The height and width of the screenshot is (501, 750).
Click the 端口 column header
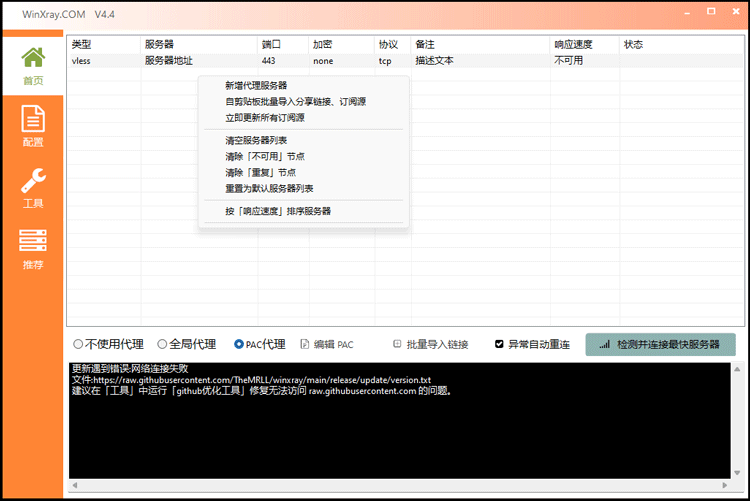pyautogui.click(x=283, y=45)
